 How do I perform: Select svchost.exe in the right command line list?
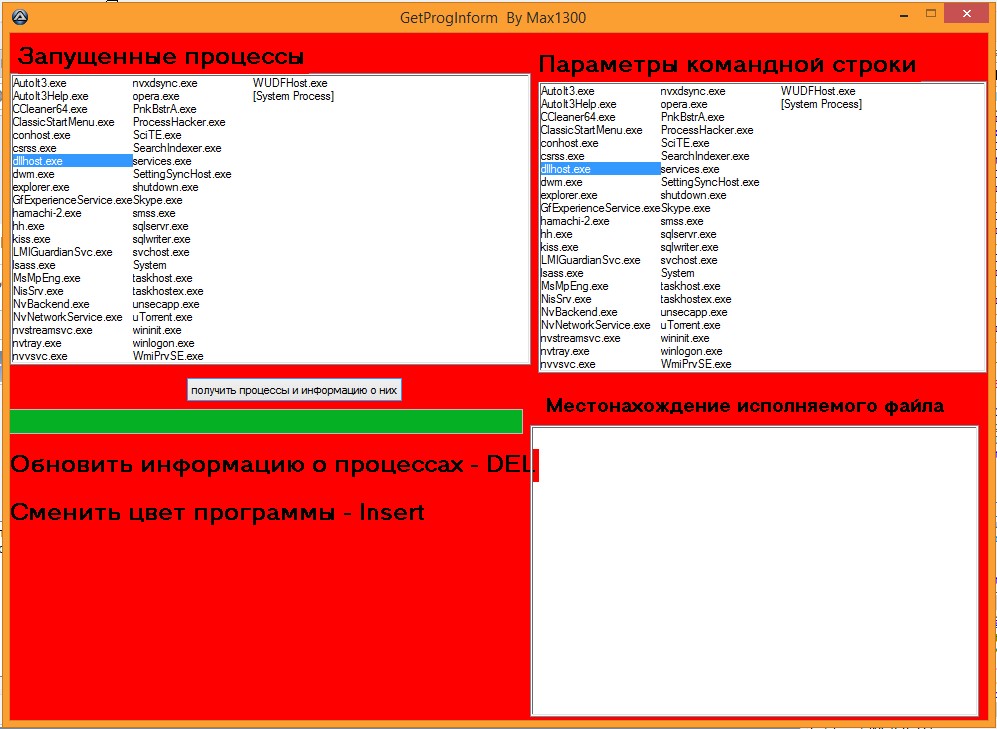point(688,260)
